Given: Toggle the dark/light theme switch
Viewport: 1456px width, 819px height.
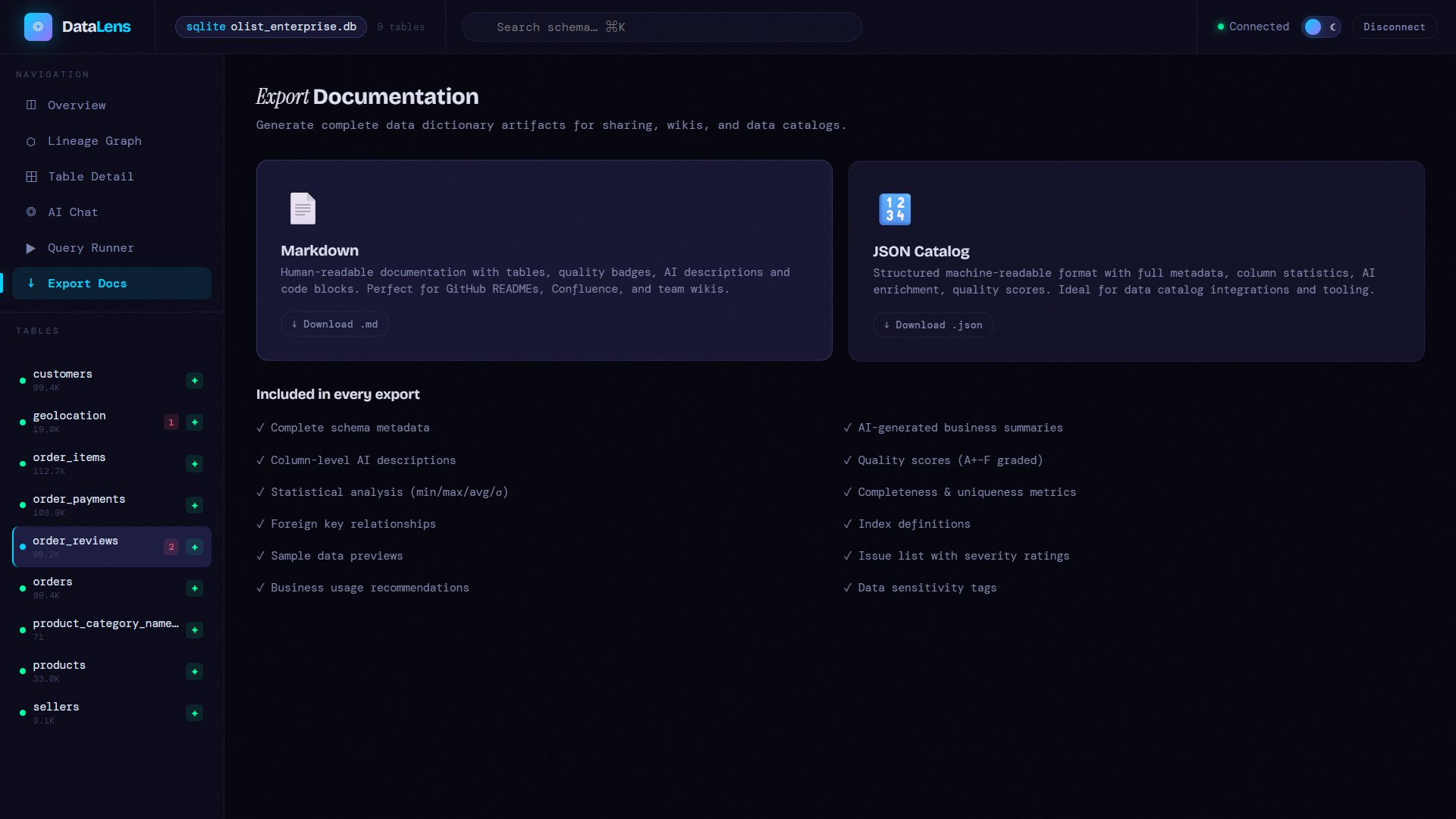Looking at the screenshot, I should [1321, 27].
